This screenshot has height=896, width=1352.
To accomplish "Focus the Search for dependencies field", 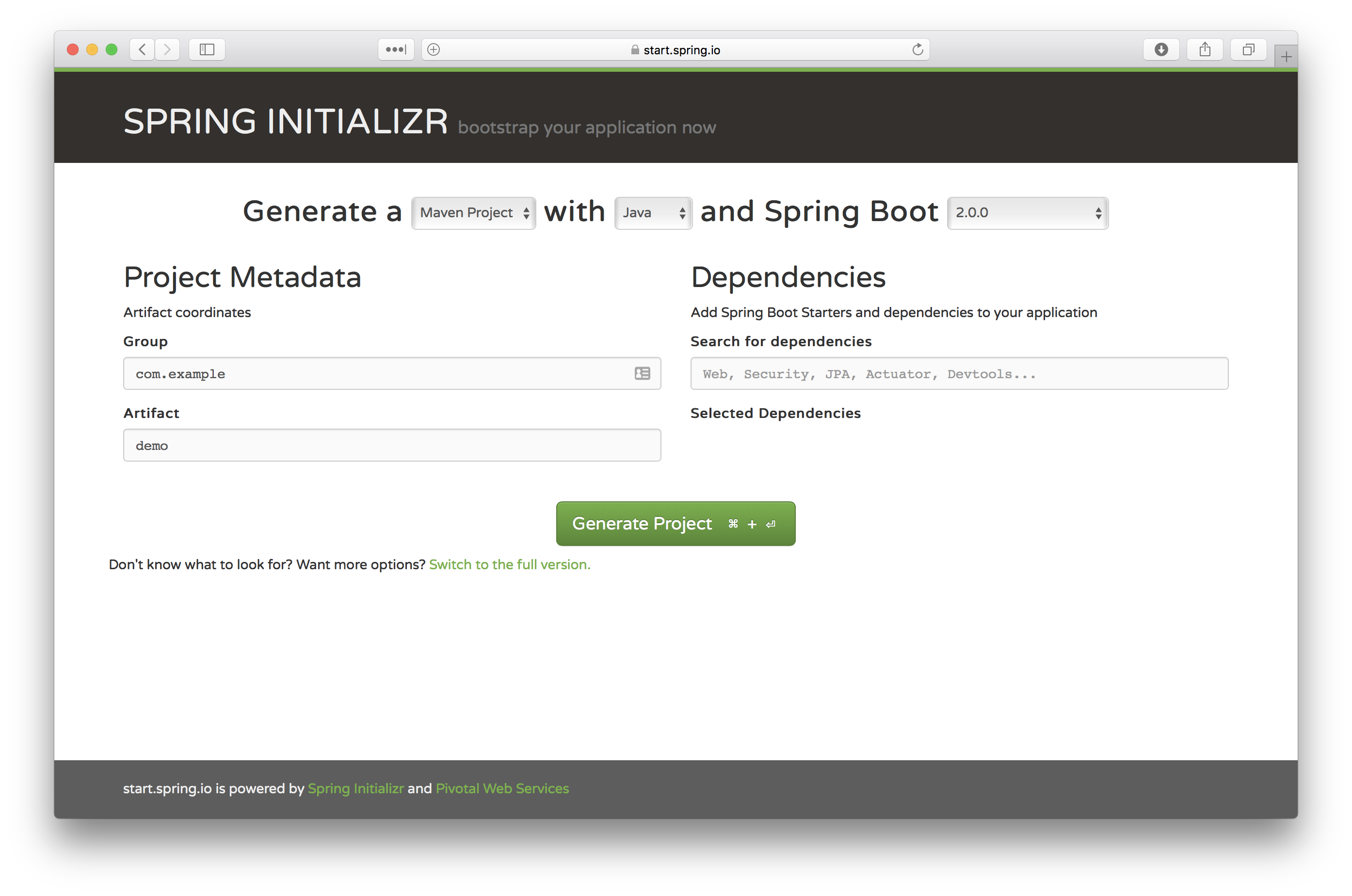I will [959, 374].
